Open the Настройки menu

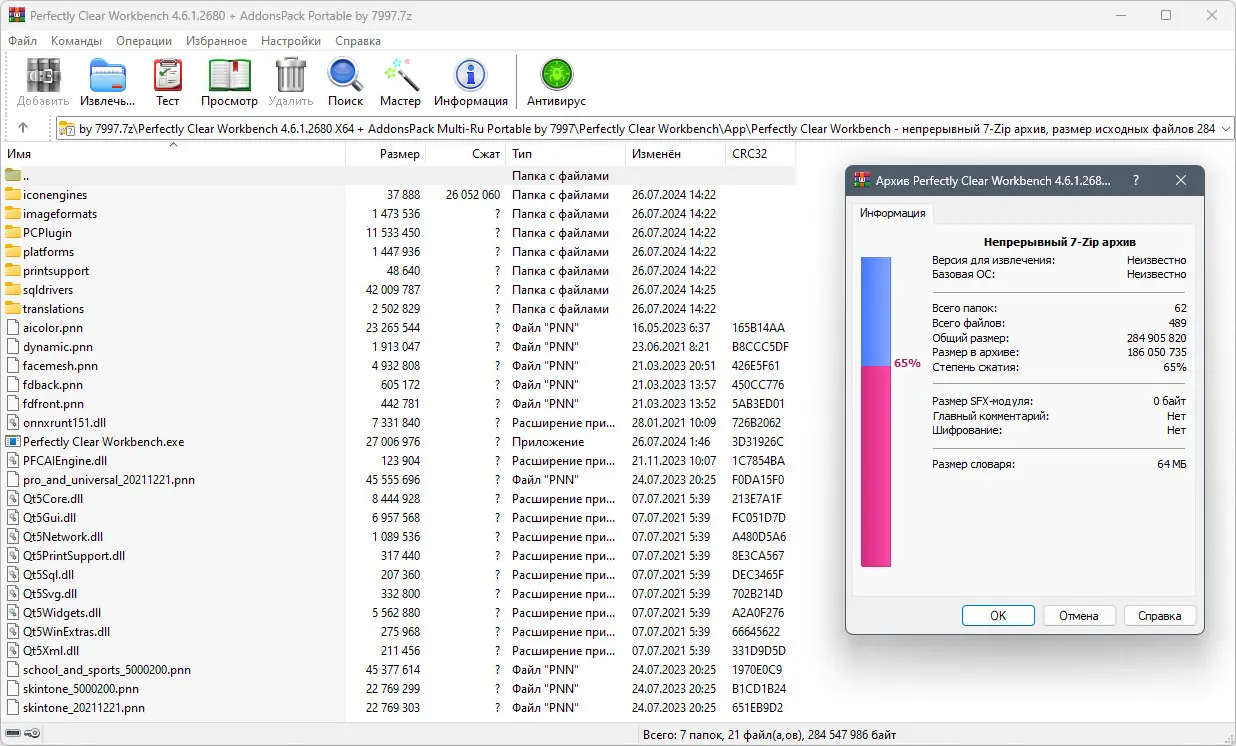290,41
